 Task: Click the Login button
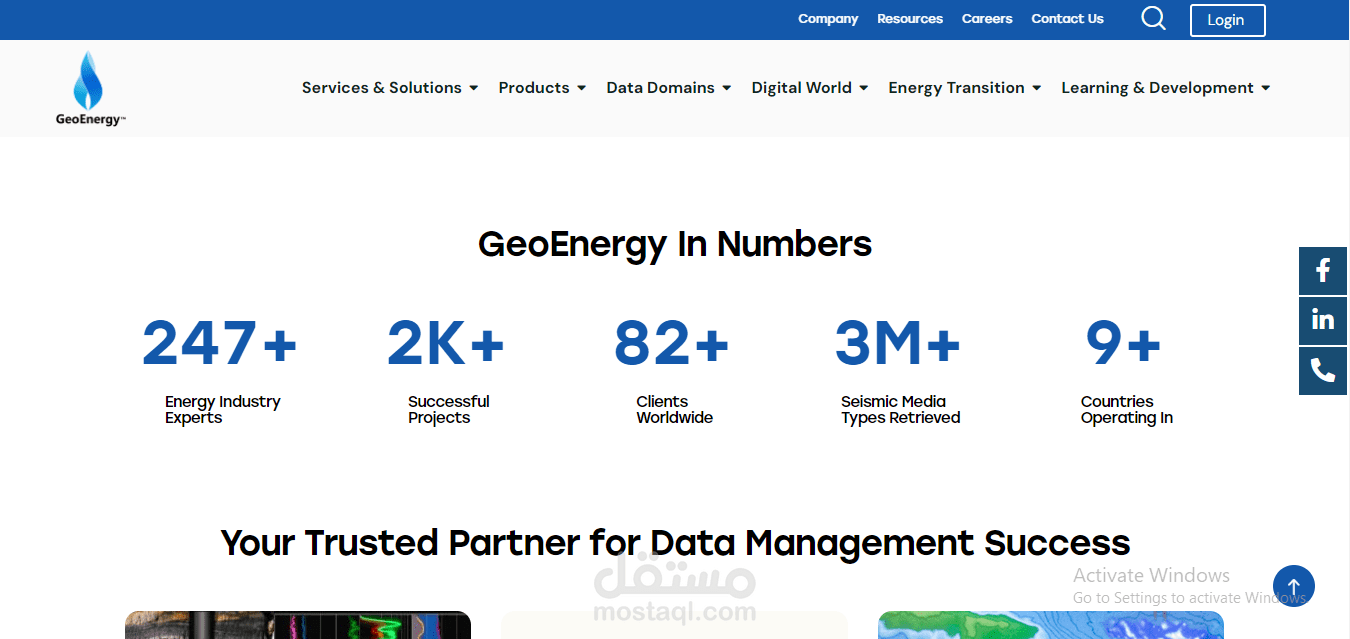pos(1227,20)
